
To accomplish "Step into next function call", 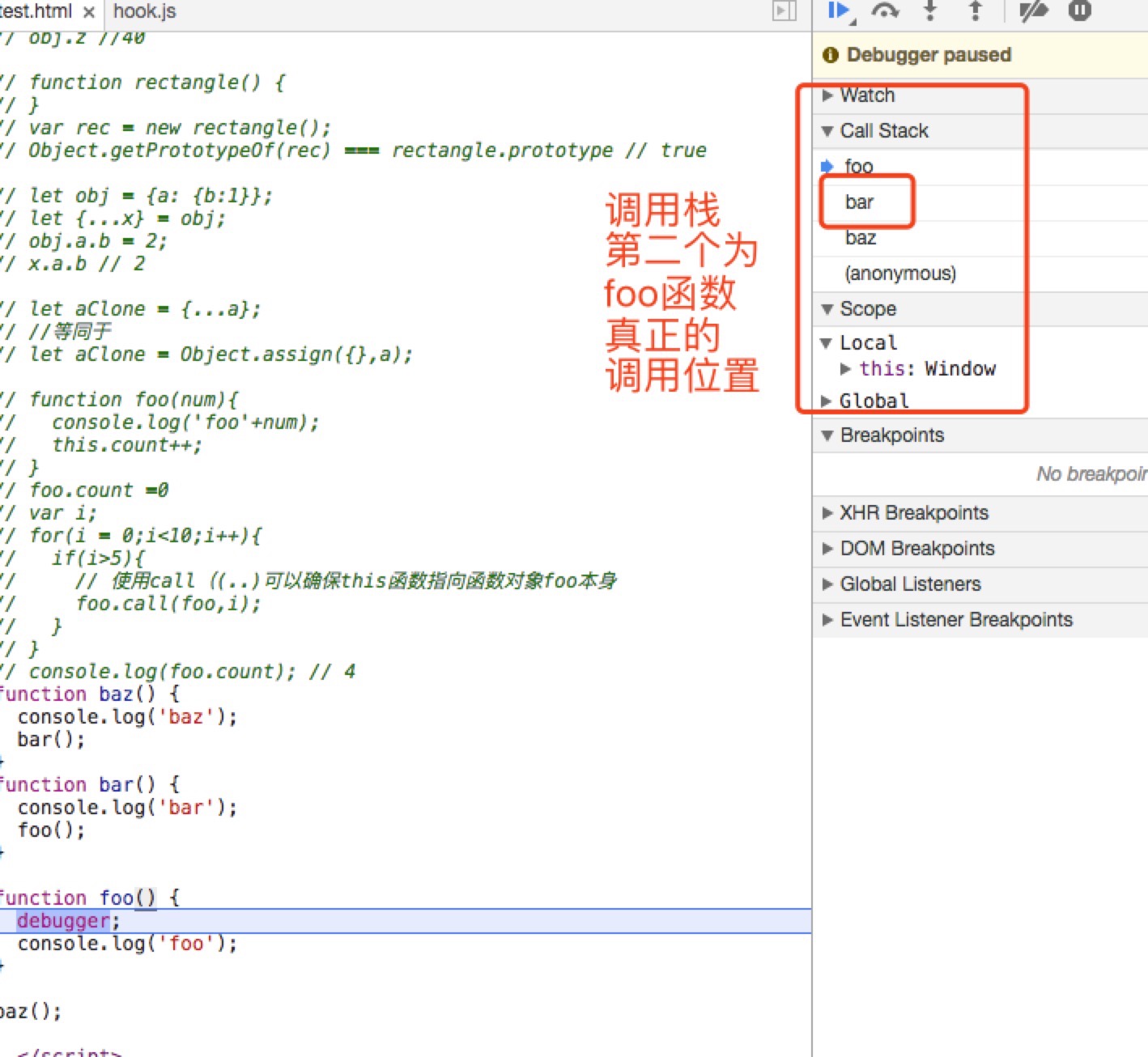I will pyautogui.click(x=931, y=11).
